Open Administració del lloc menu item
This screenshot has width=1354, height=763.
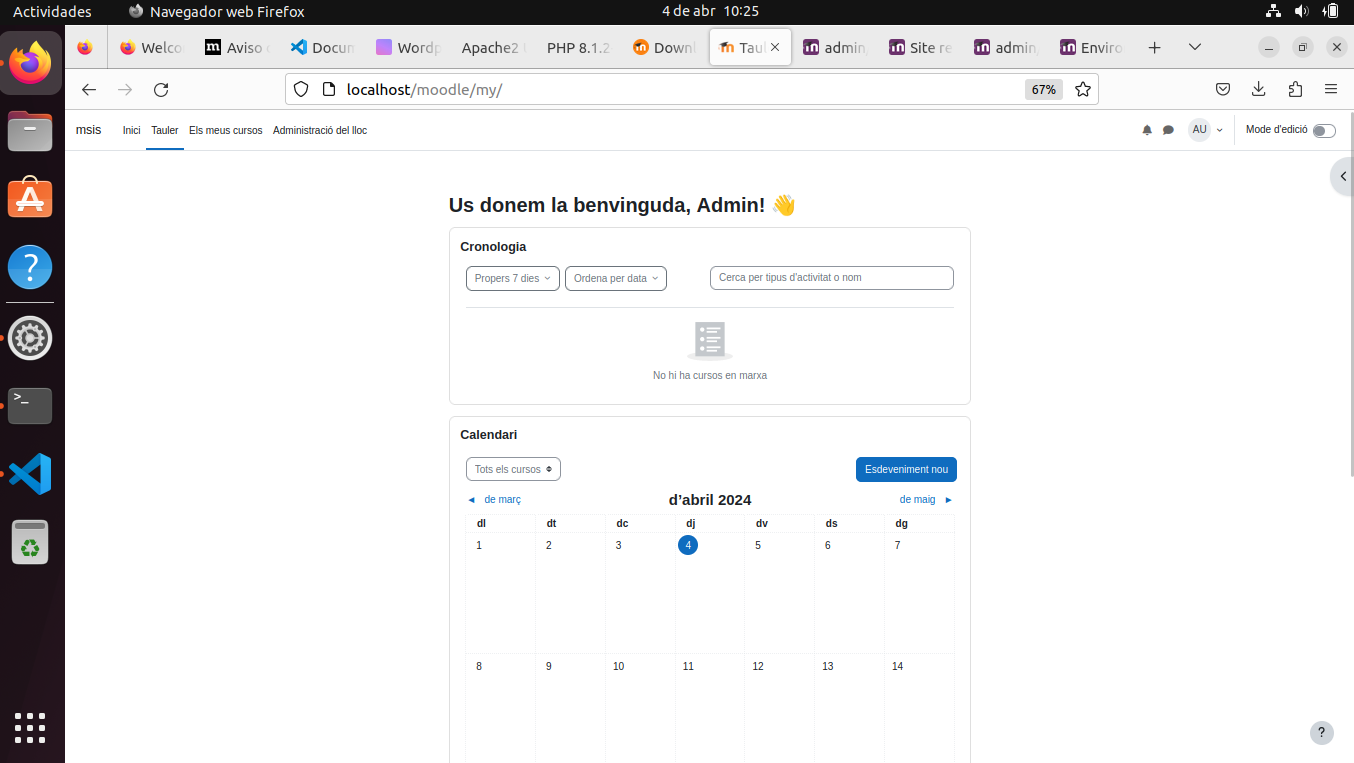[x=319, y=130]
